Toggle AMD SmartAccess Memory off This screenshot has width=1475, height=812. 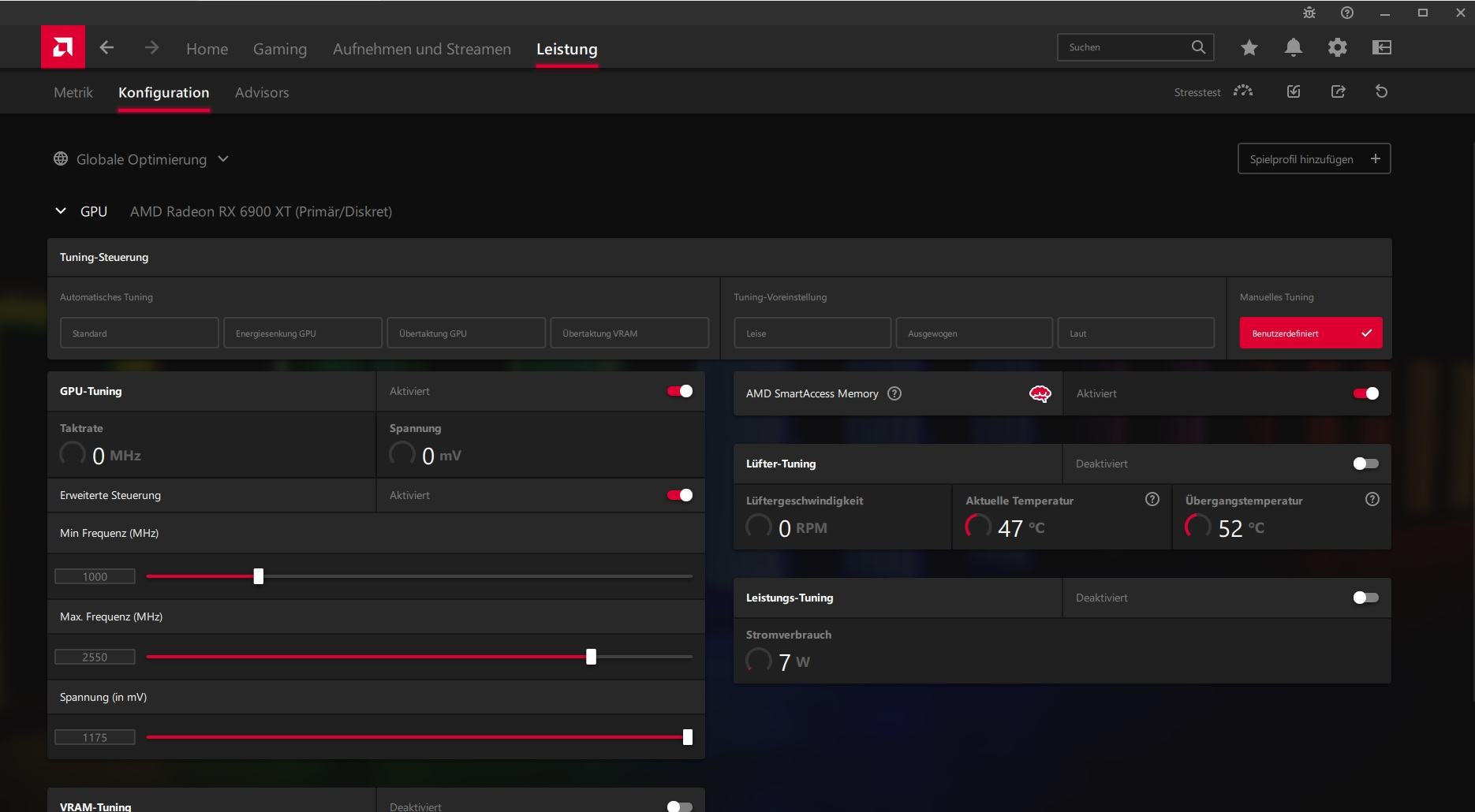click(1366, 393)
